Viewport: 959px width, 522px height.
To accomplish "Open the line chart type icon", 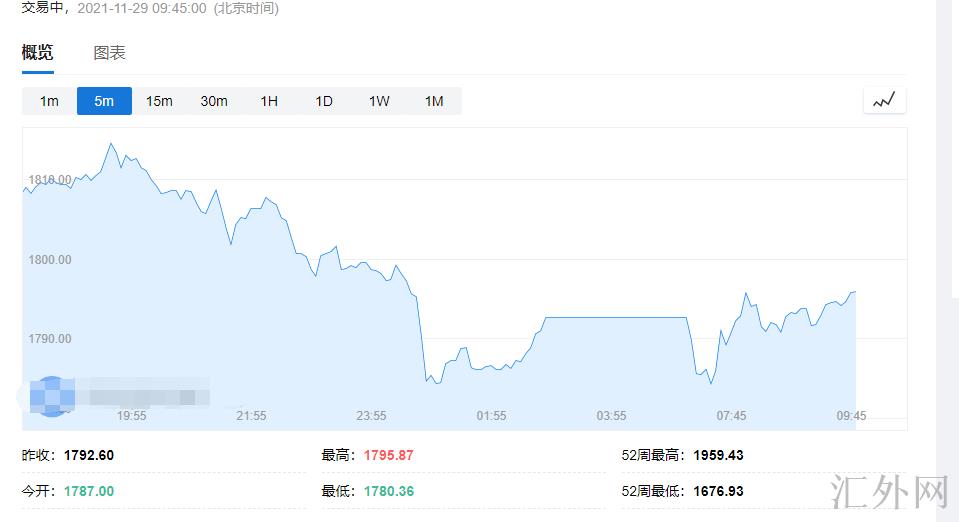I will click(884, 100).
